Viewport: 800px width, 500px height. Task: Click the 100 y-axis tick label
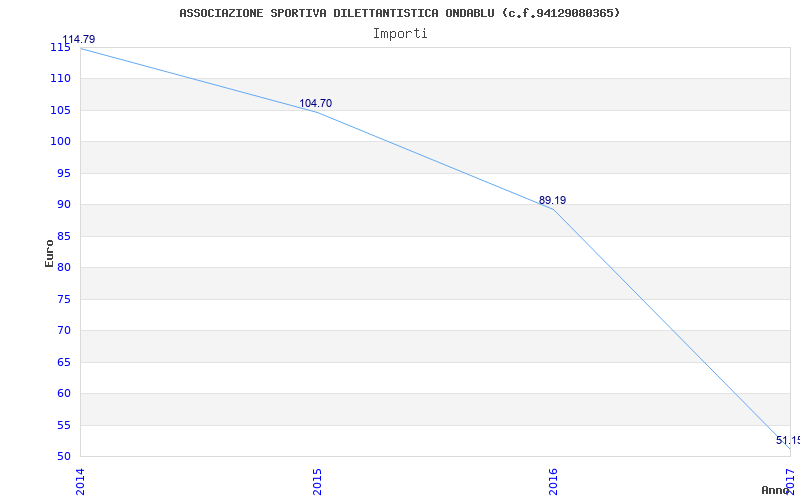(60, 142)
